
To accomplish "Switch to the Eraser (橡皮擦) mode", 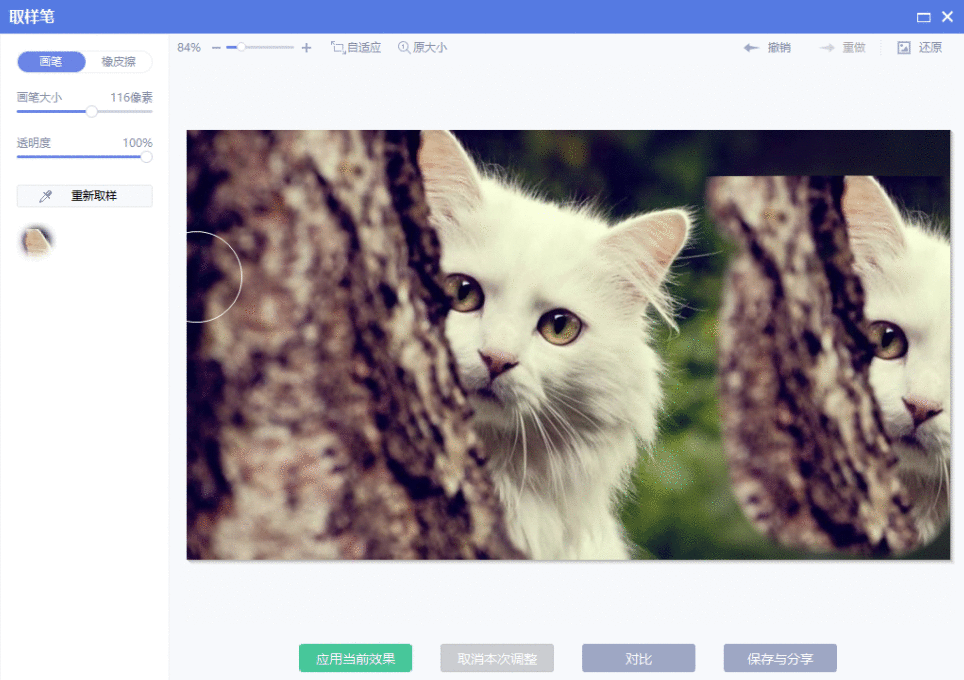I will click(117, 61).
